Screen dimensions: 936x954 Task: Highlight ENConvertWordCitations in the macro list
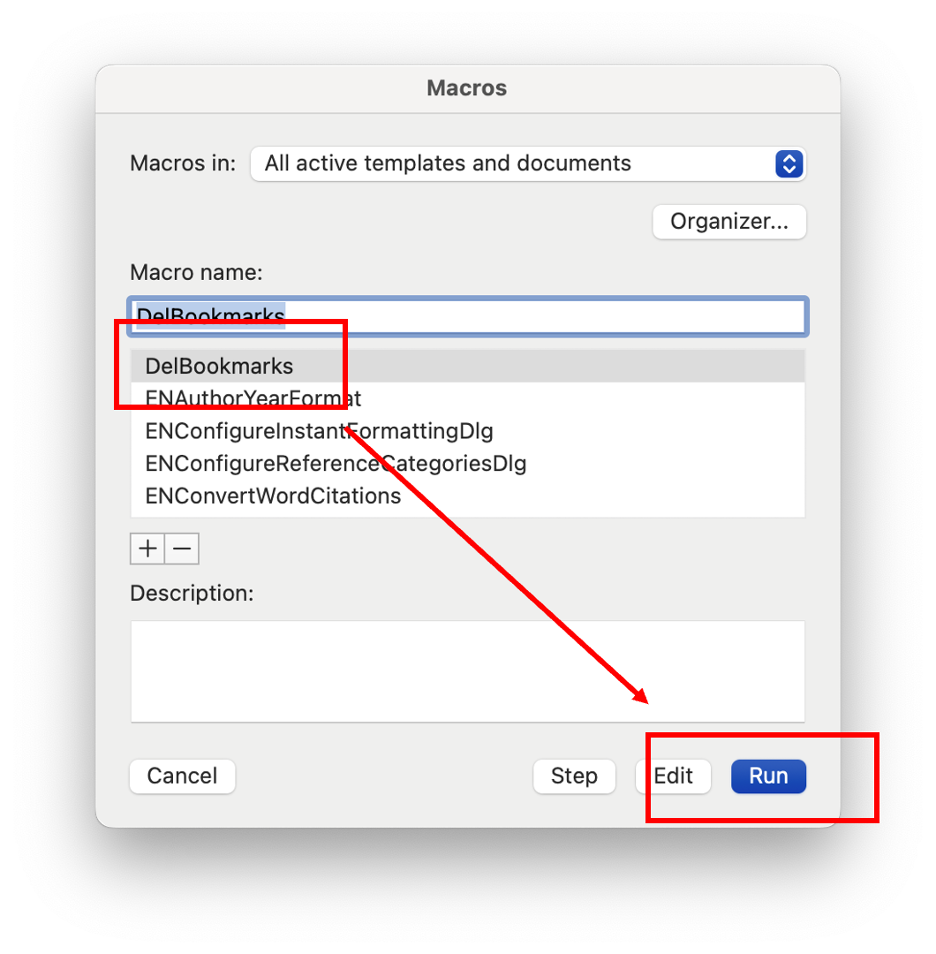tap(273, 496)
